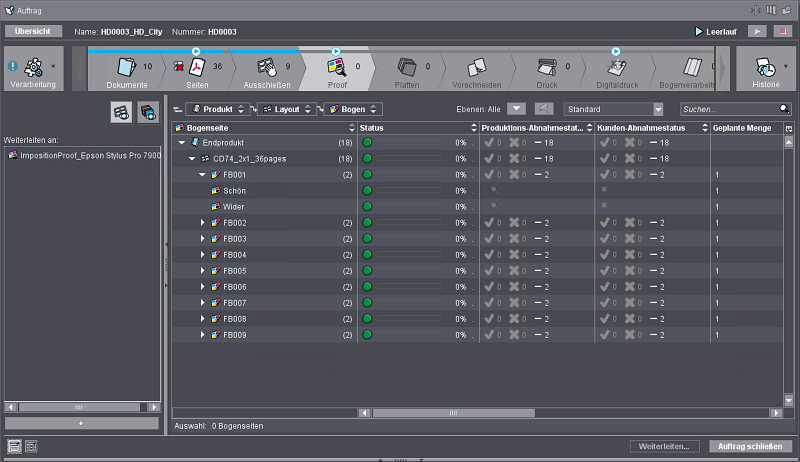Switch to the Proof tab
Image resolution: width=800 pixels, height=462 pixels.
click(x=337, y=70)
